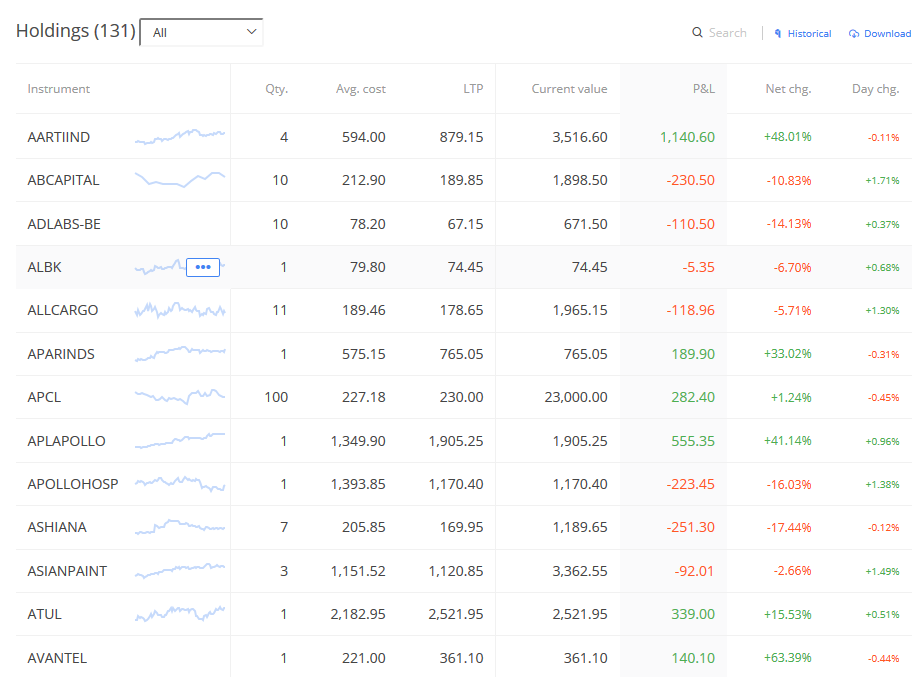Focus the Search holdings field

point(727,32)
